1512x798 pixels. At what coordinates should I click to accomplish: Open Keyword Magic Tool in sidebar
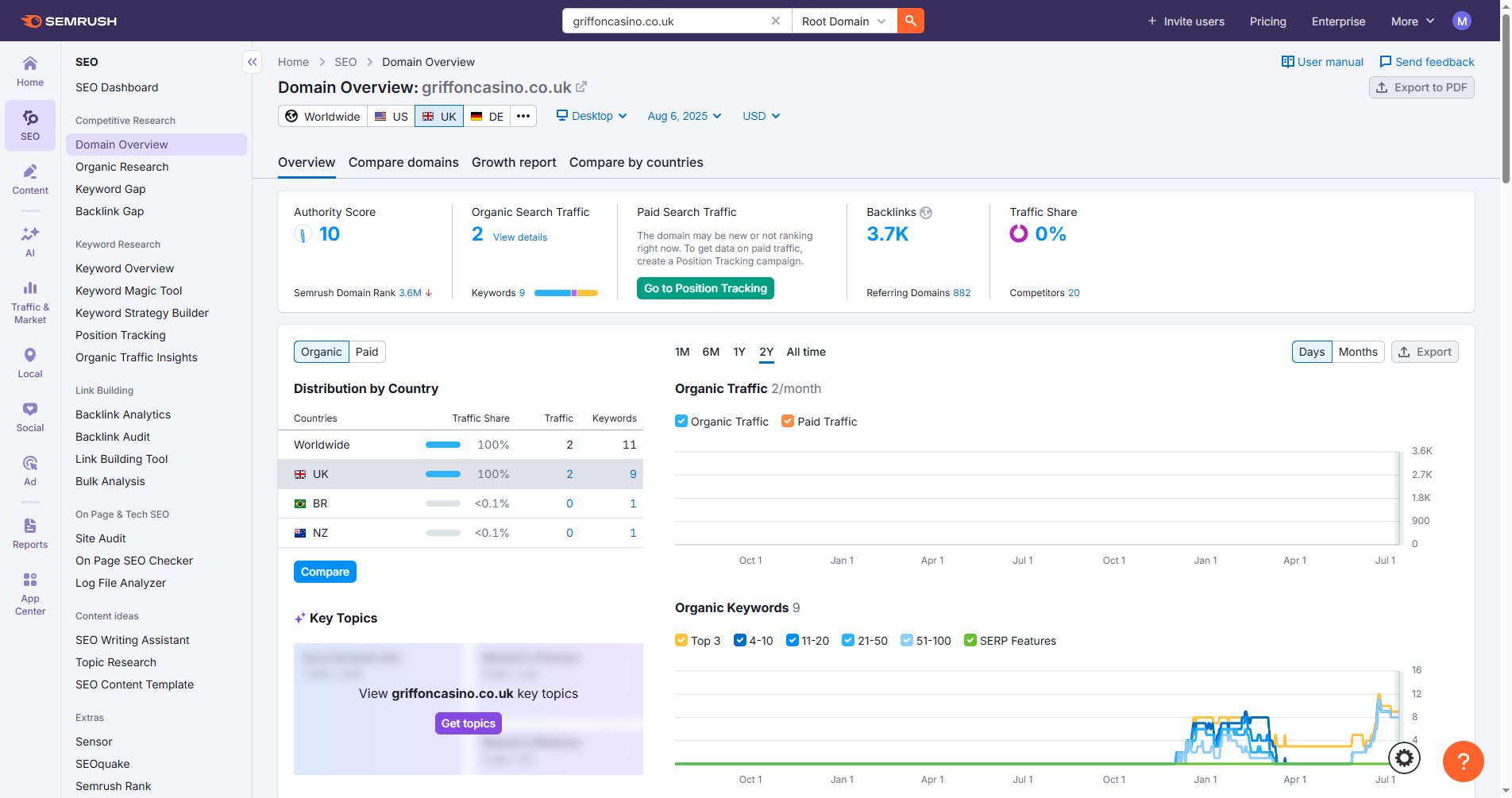pos(129,291)
